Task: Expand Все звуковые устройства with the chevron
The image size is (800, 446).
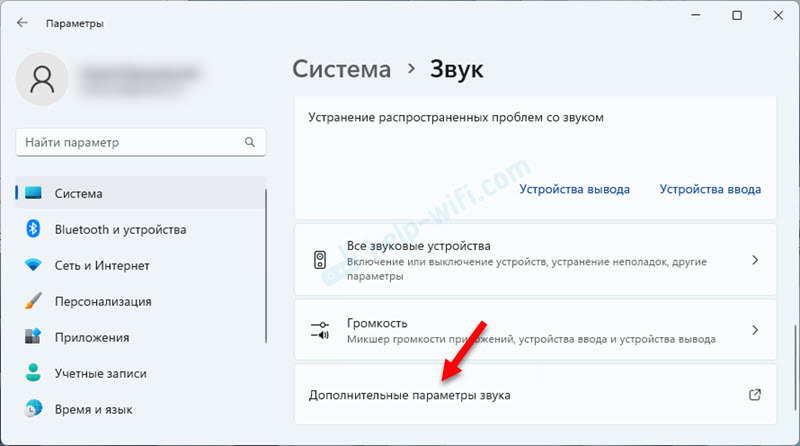Action: point(755,260)
